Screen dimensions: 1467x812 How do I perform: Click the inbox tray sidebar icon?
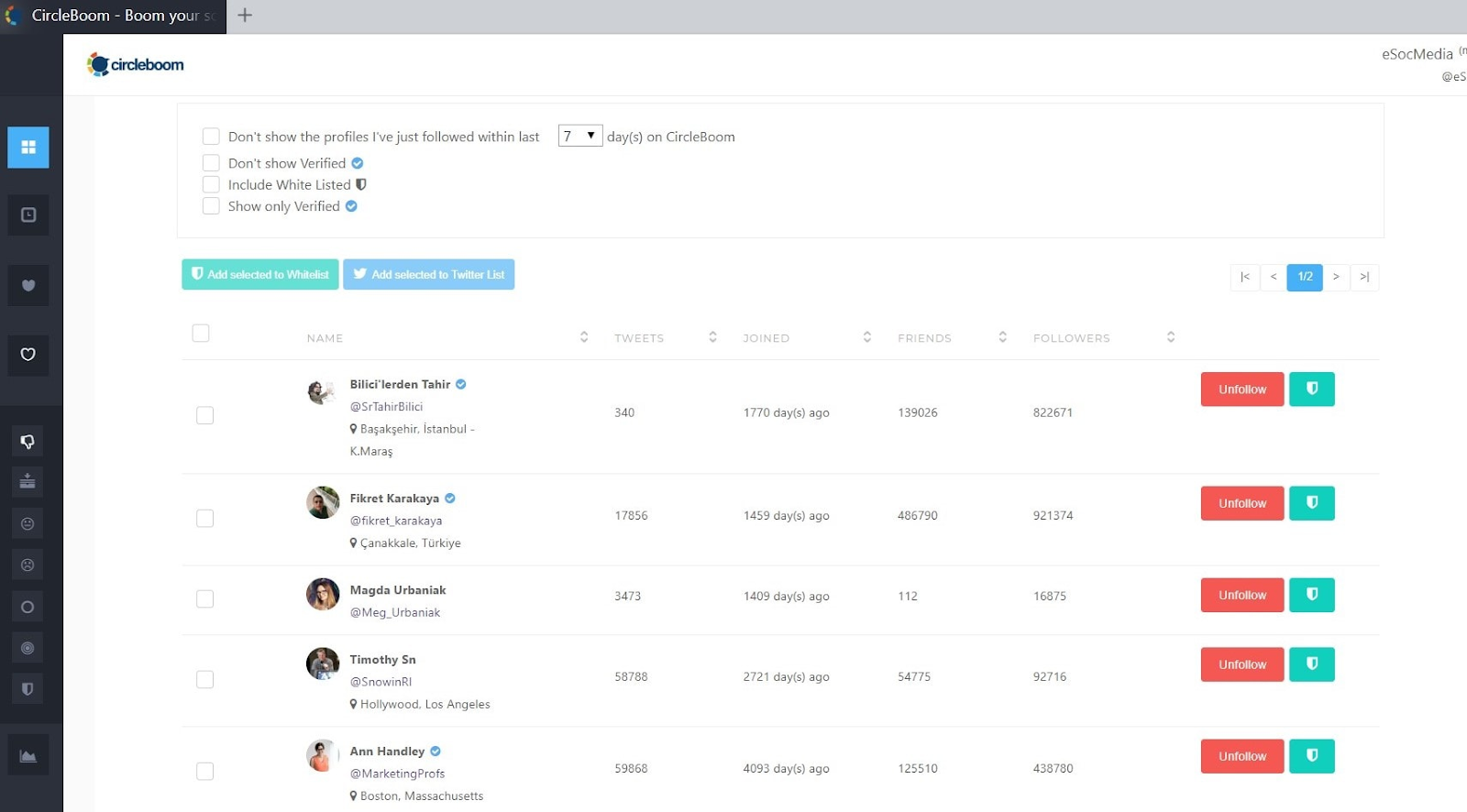(28, 481)
